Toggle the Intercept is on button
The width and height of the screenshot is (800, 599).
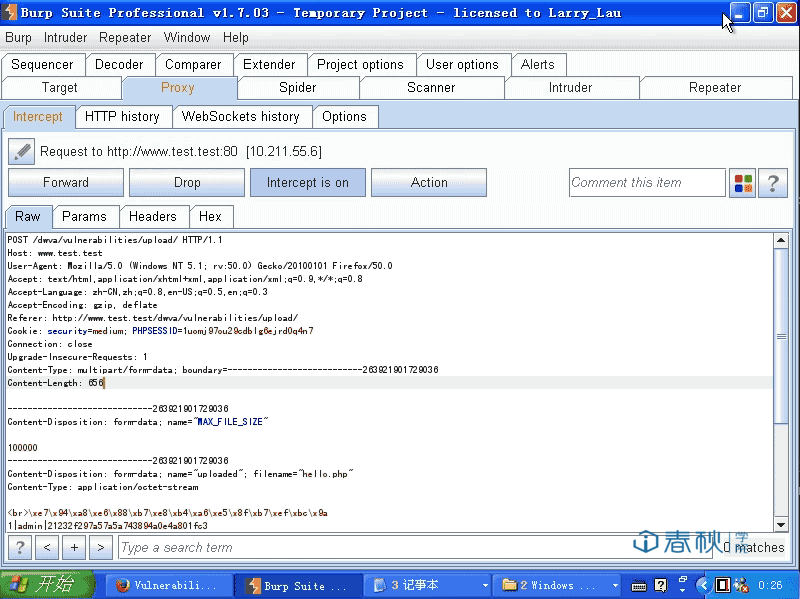click(x=307, y=183)
